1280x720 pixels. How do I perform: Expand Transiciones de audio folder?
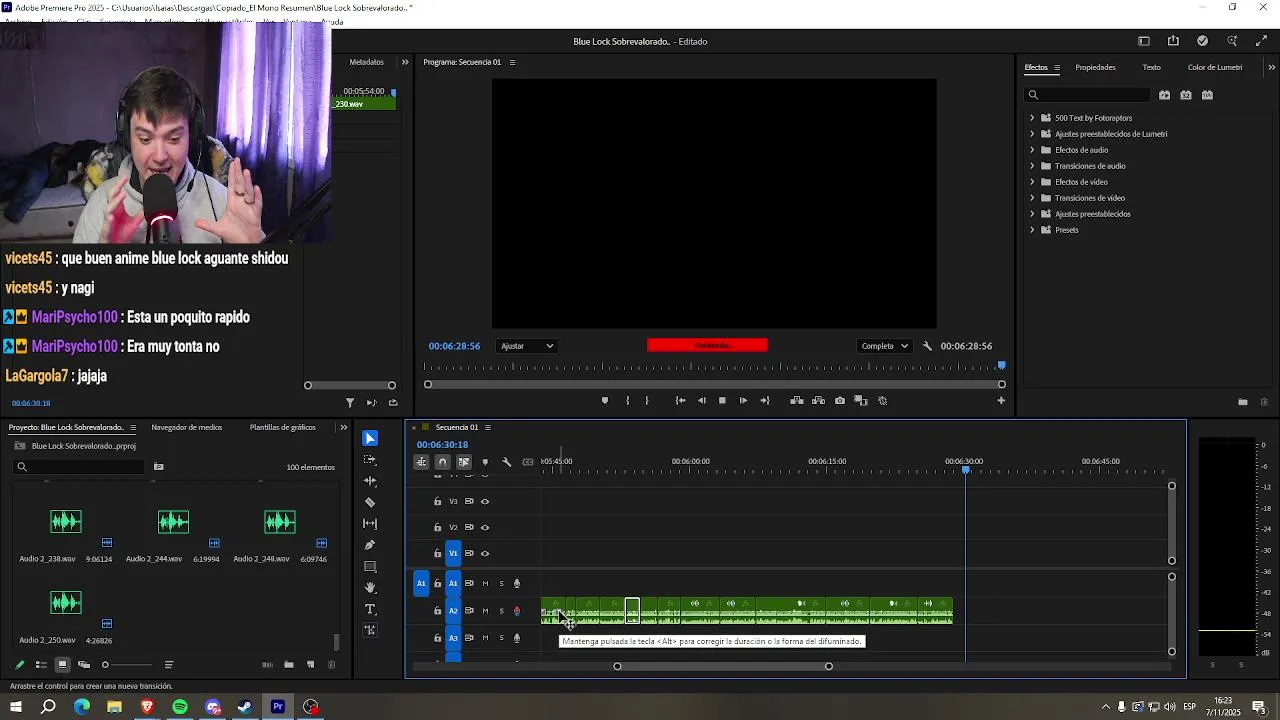point(1032,166)
